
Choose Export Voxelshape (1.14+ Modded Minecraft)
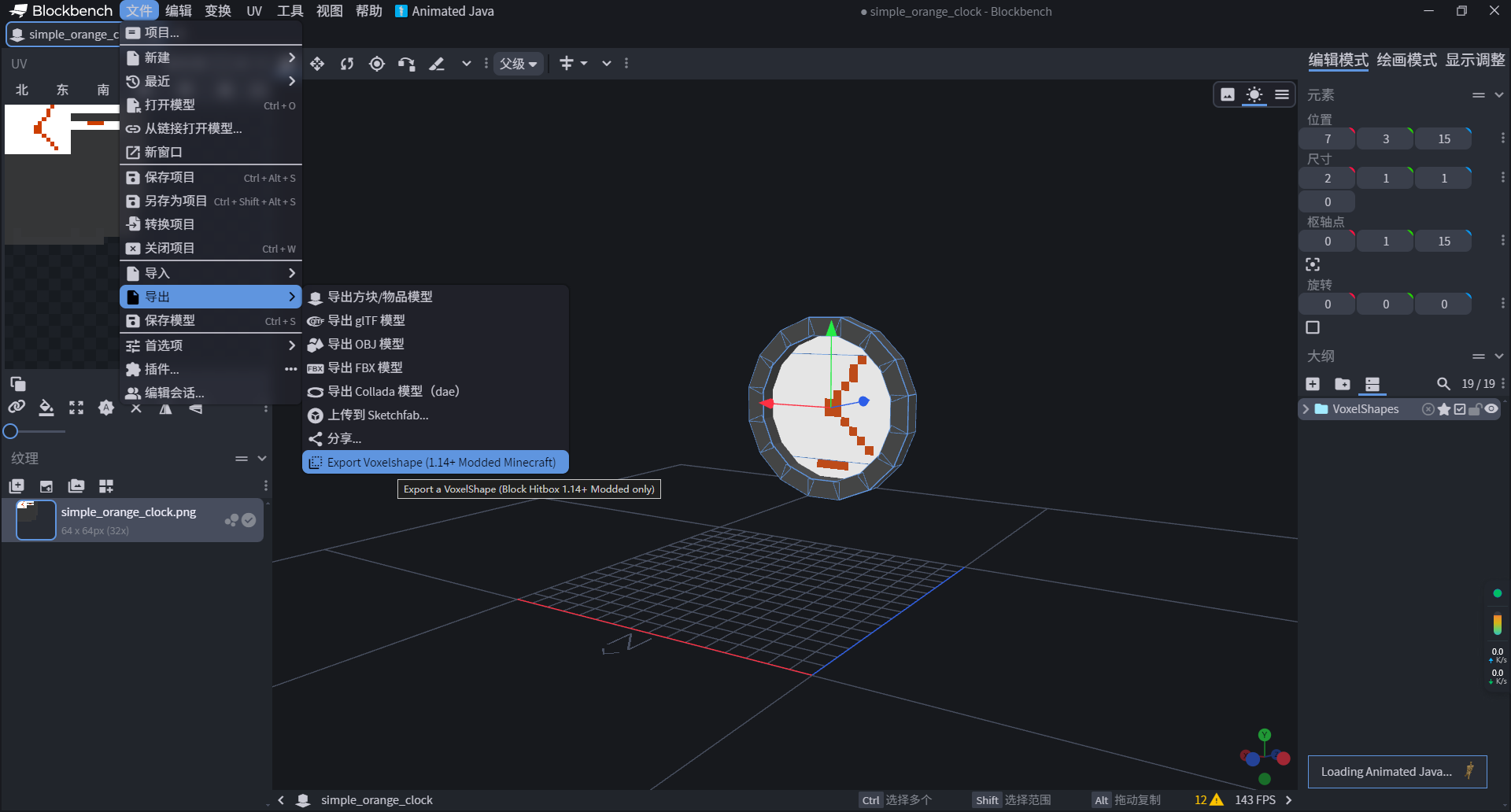pyautogui.click(x=435, y=463)
